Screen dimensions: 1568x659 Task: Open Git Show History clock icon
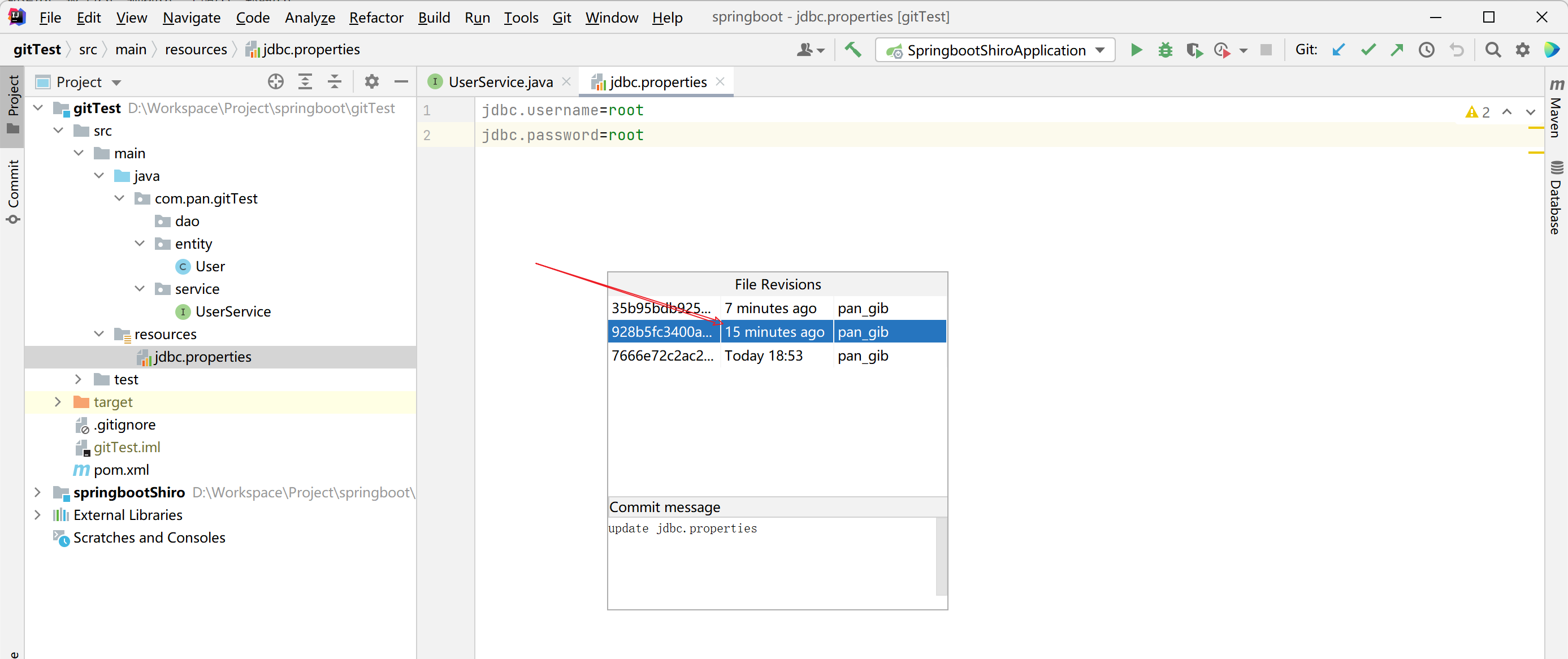[1426, 50]
